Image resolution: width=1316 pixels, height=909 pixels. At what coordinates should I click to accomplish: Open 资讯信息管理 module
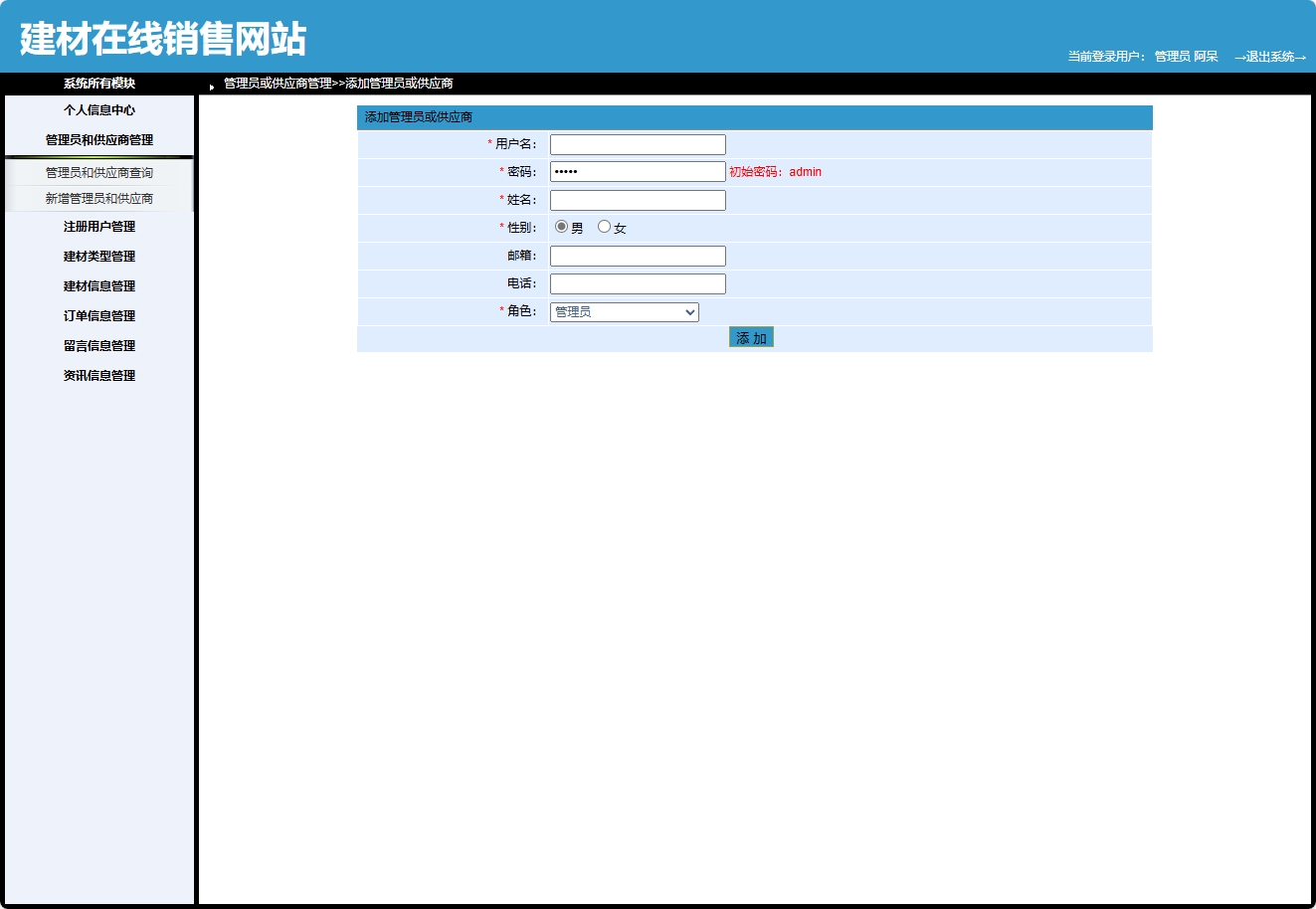coord(97,375)
